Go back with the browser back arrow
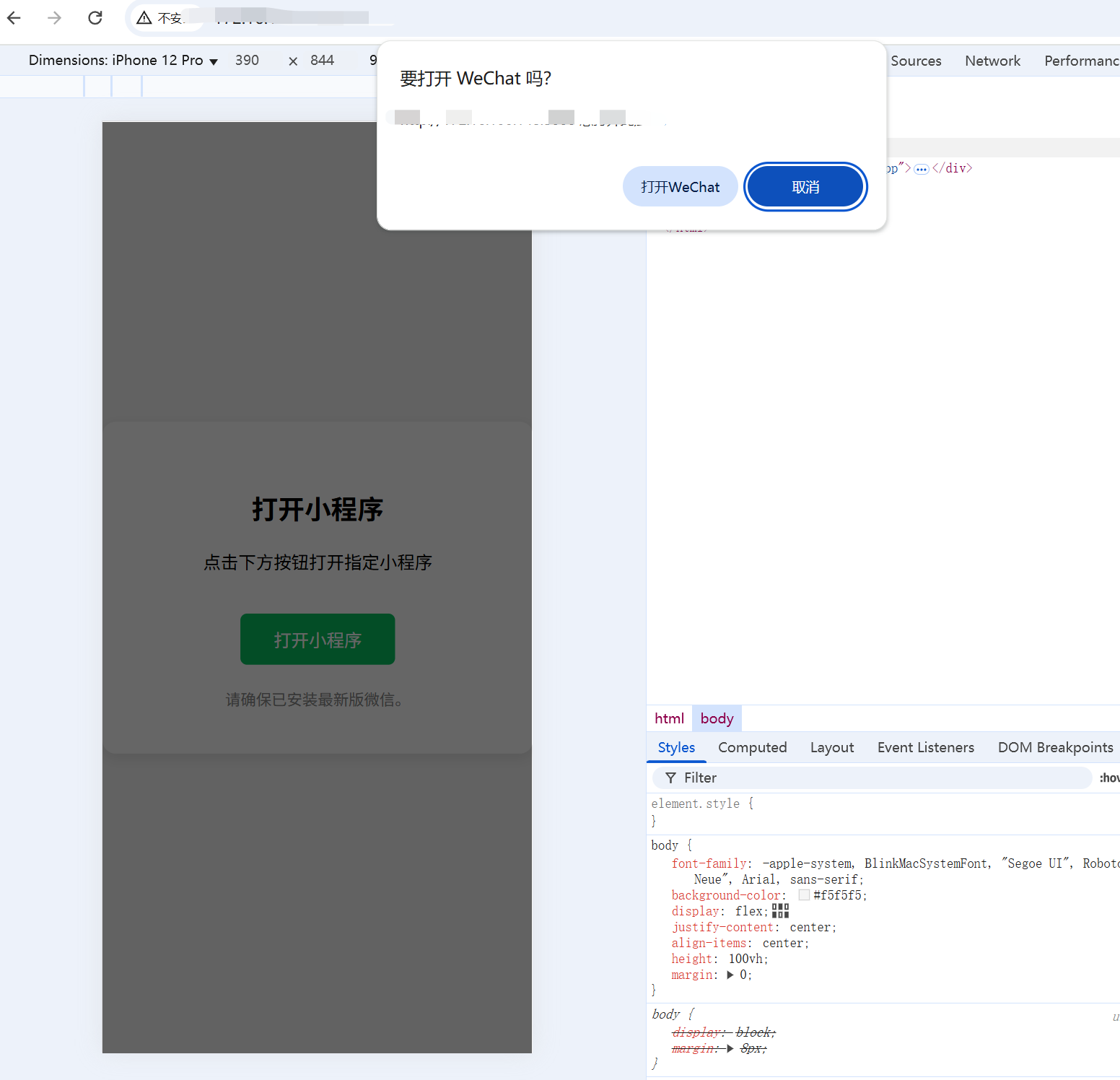The height and width of the screenshot is (1080, 1120). pyautogui.click(x=14, y=17)
